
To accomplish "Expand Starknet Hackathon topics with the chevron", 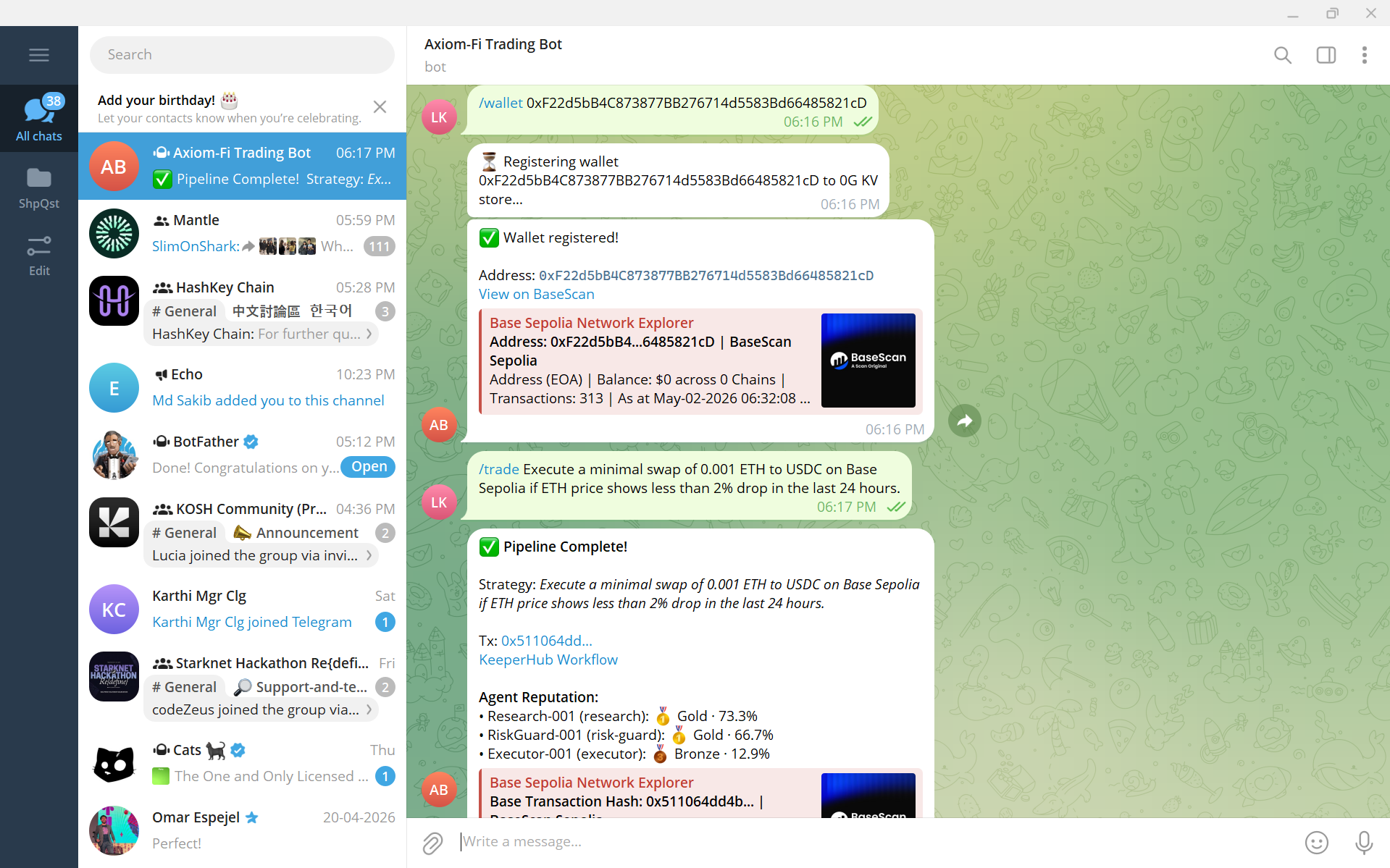I will click(369, 709).
